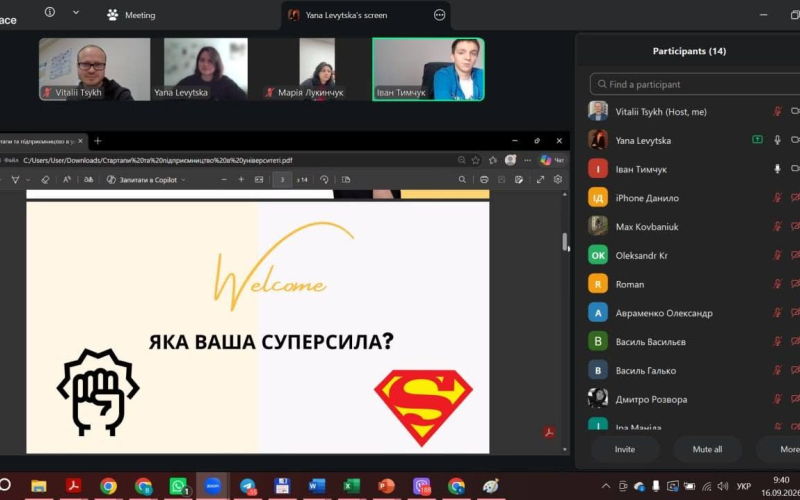Image resolution: width=800 pixels, height=500 pixels.
Task: Open WhatsApp in the taskbar
Action: coord(178,486)
